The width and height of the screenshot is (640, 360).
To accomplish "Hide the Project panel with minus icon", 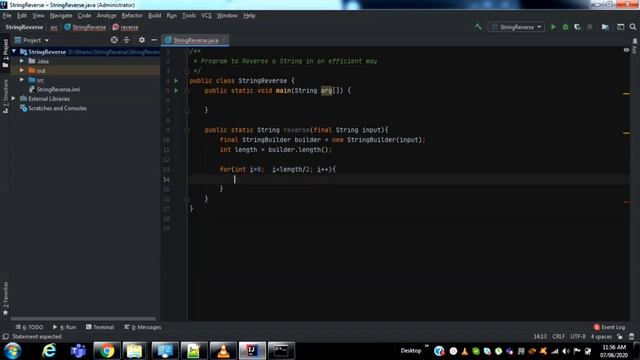I will (x=154, y=40).
